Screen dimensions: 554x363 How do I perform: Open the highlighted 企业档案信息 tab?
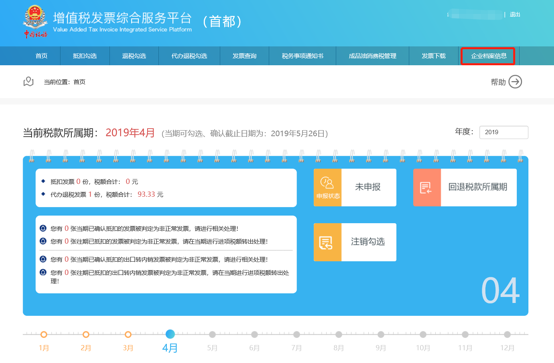tap(488, 56)
